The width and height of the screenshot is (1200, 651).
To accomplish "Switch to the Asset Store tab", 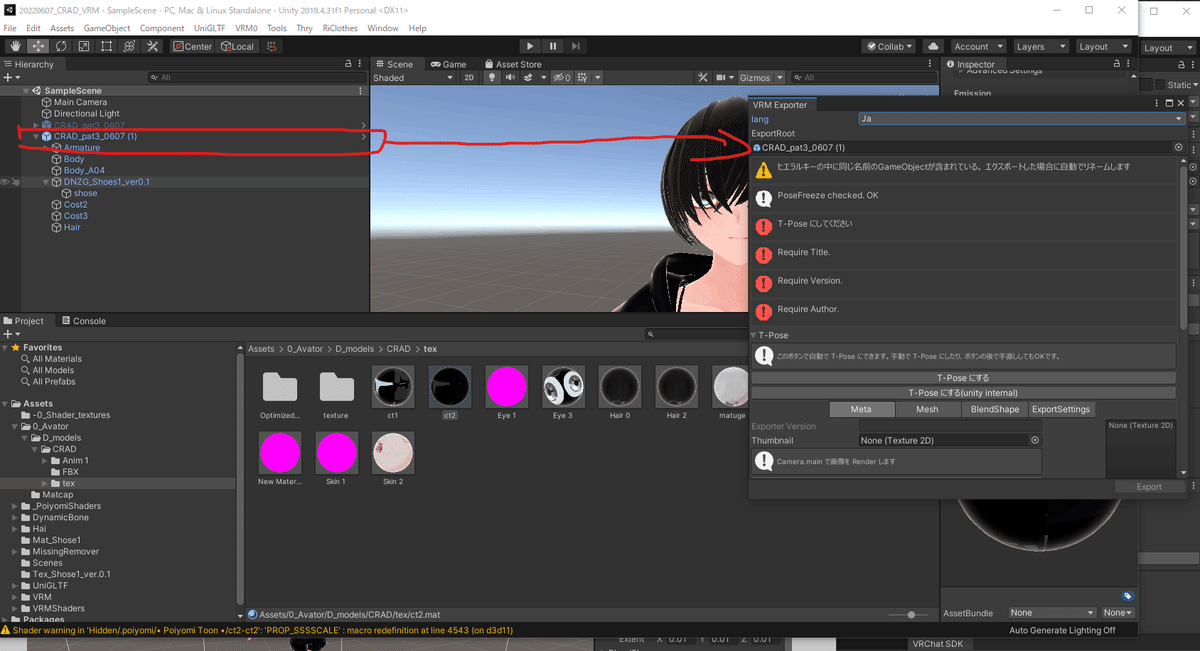I will (514, 64).
